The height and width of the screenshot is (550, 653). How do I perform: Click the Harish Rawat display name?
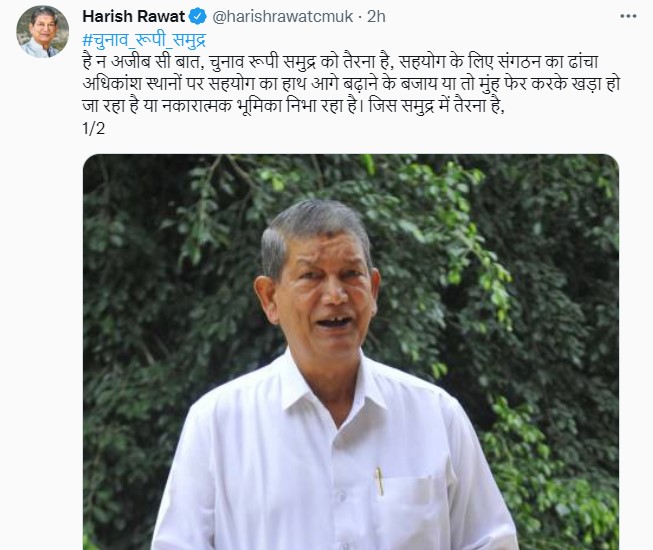[134, 17]
